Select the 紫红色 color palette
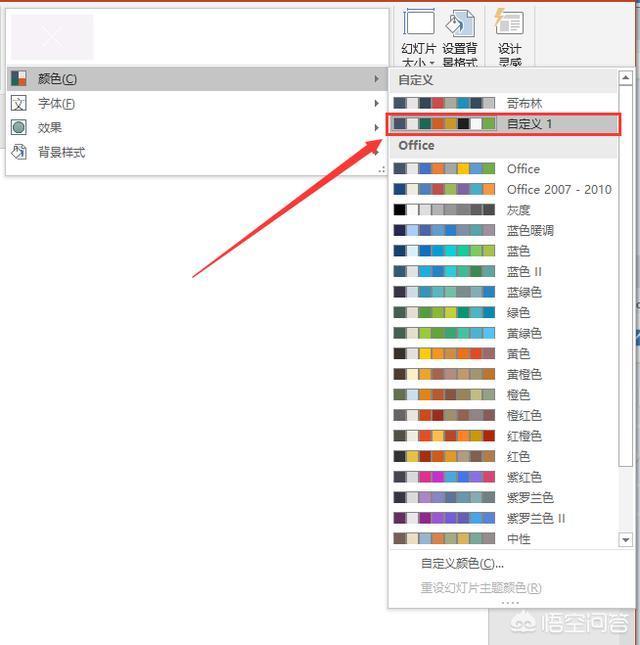The height and width of the screenshot is (645, 640). click(x=503, y=477)
